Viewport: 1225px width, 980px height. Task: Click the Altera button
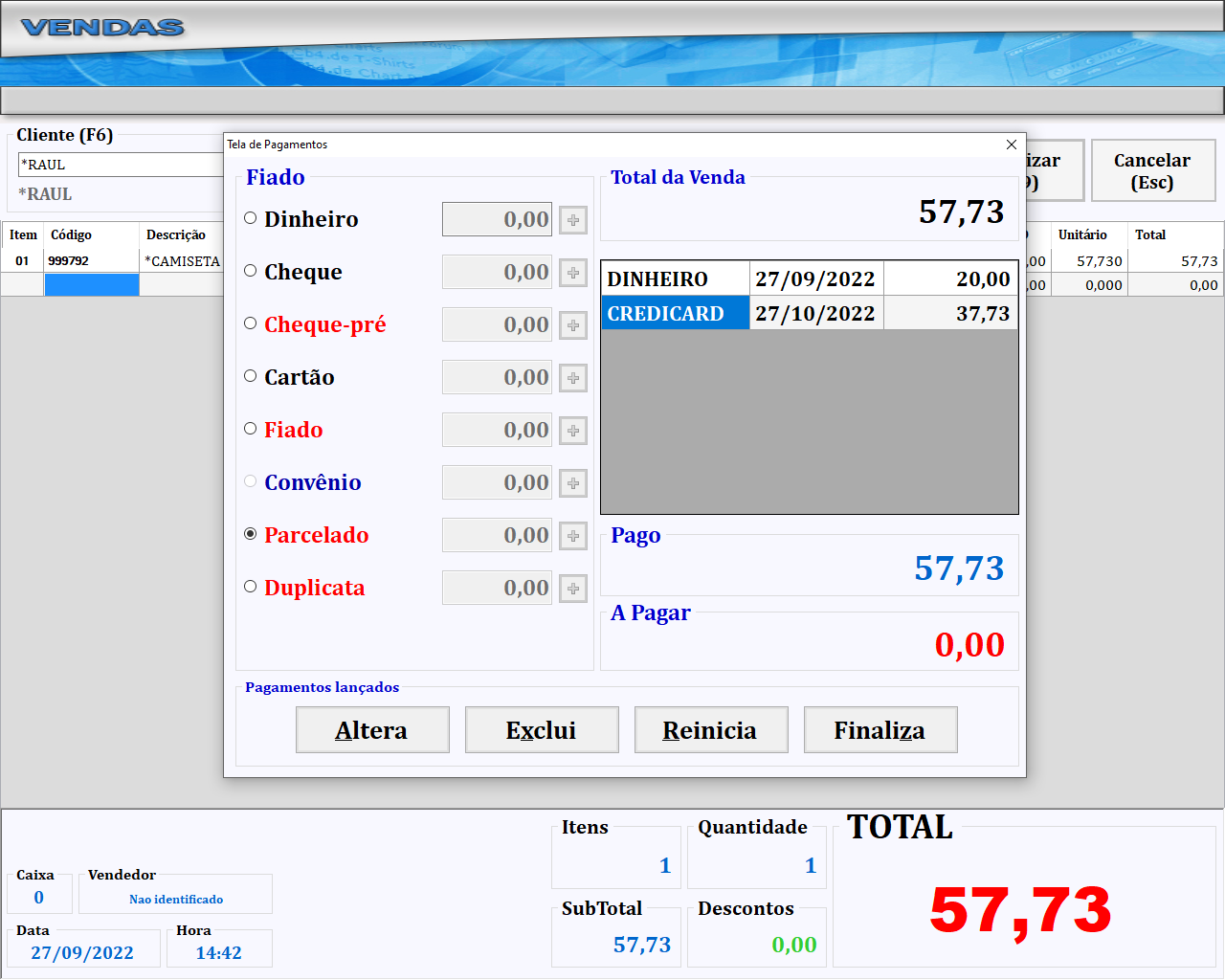(372, 730)
